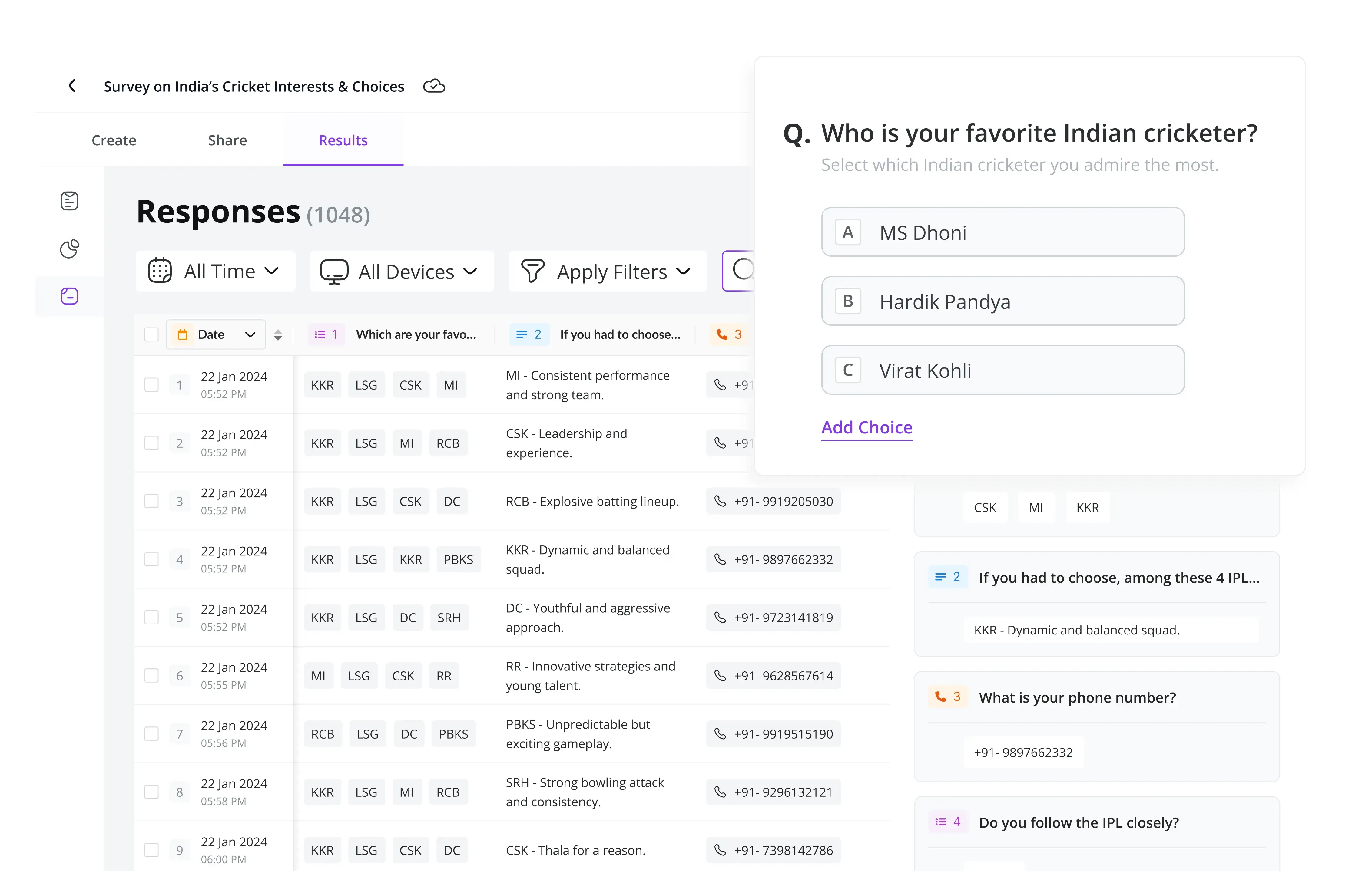Click the date sort arrows icon
The width and height of the screenshot is (1352, 896).
pos(278,335)
